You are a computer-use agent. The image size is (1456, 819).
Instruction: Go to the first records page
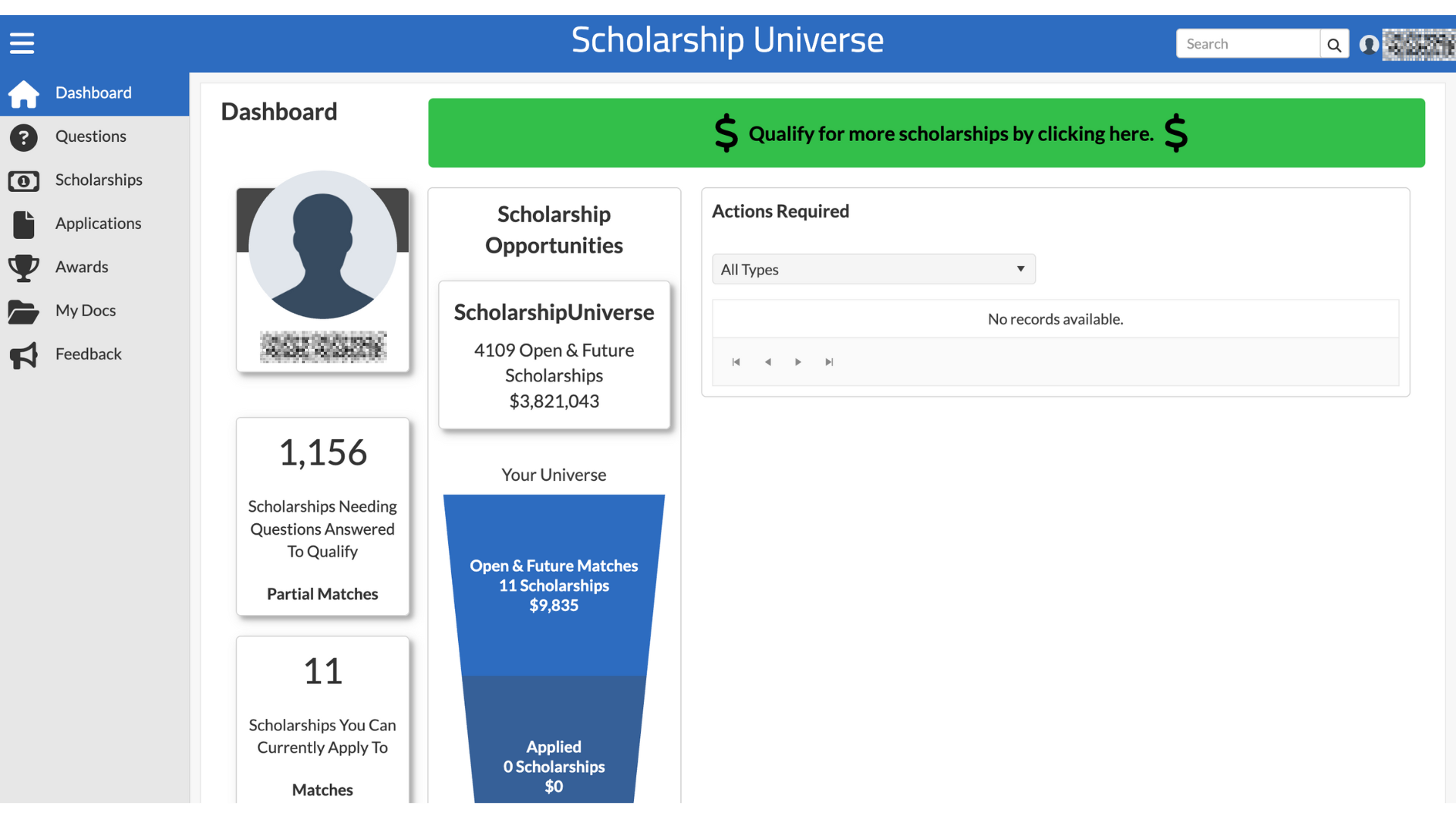pyautogui.click(x=736, y=362)
